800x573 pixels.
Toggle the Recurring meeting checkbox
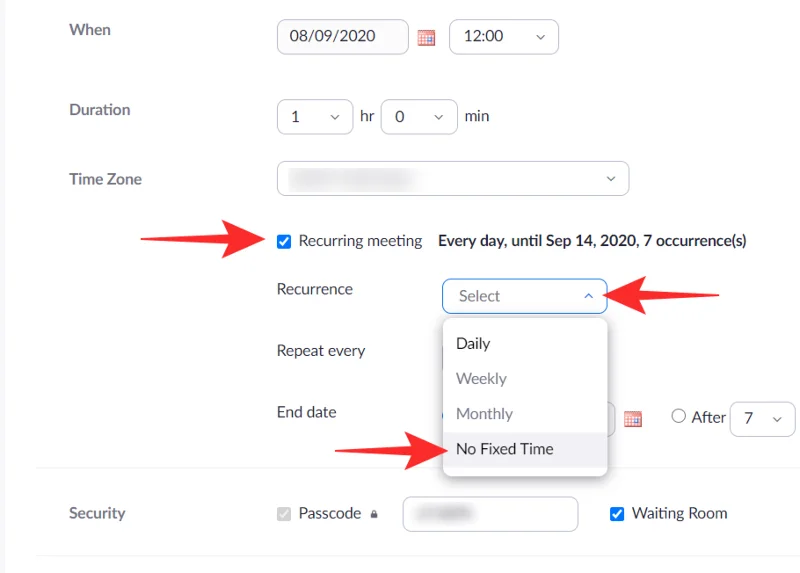tap(284, 241)
